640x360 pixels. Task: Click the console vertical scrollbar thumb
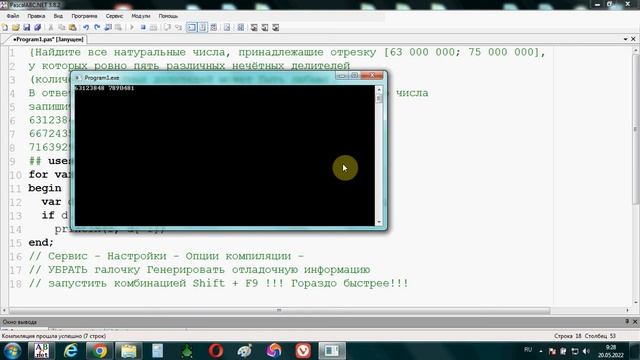[x=379, y=98]
